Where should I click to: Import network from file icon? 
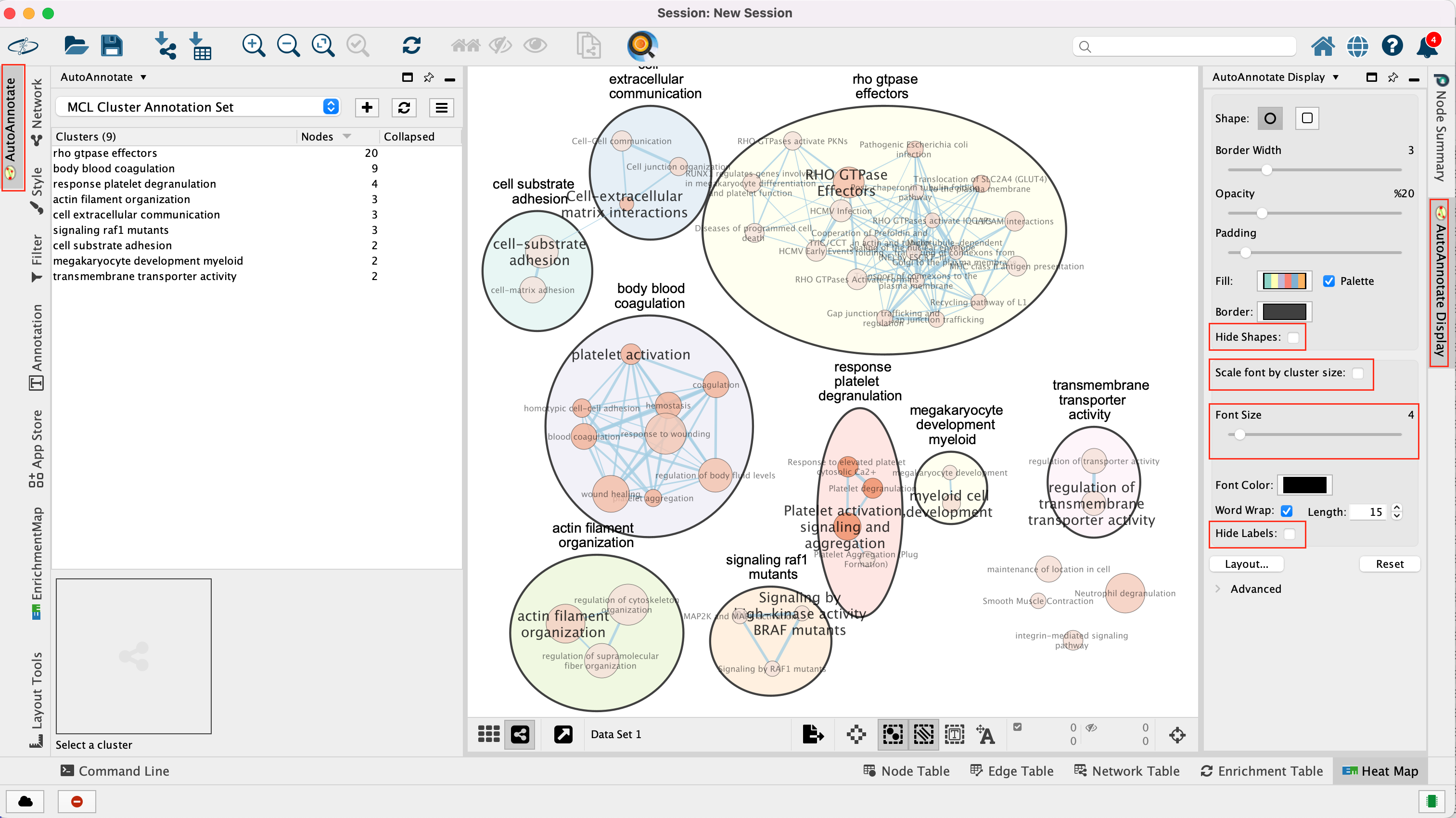(x=165, y=45)
